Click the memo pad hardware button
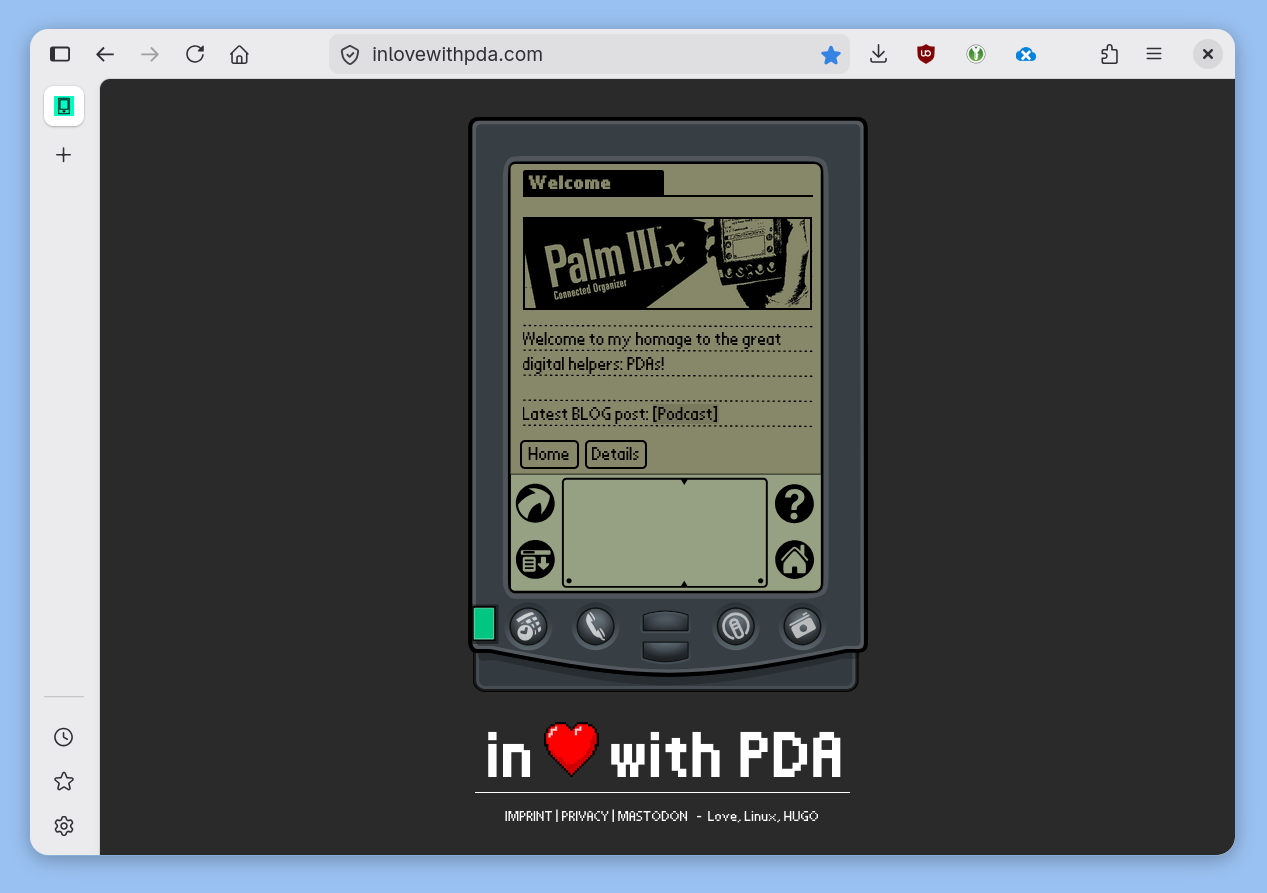Screen dimensions: 1267x893 point(802,627)
